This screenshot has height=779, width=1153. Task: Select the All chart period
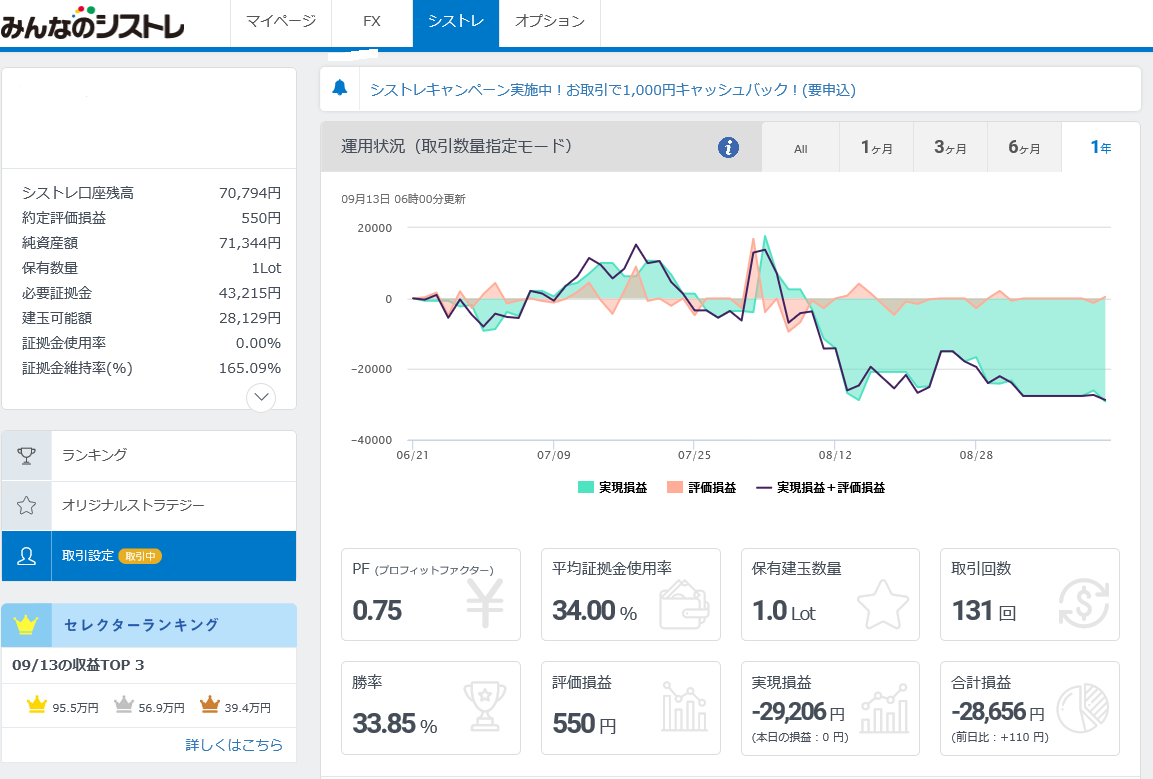coord(800,148)
